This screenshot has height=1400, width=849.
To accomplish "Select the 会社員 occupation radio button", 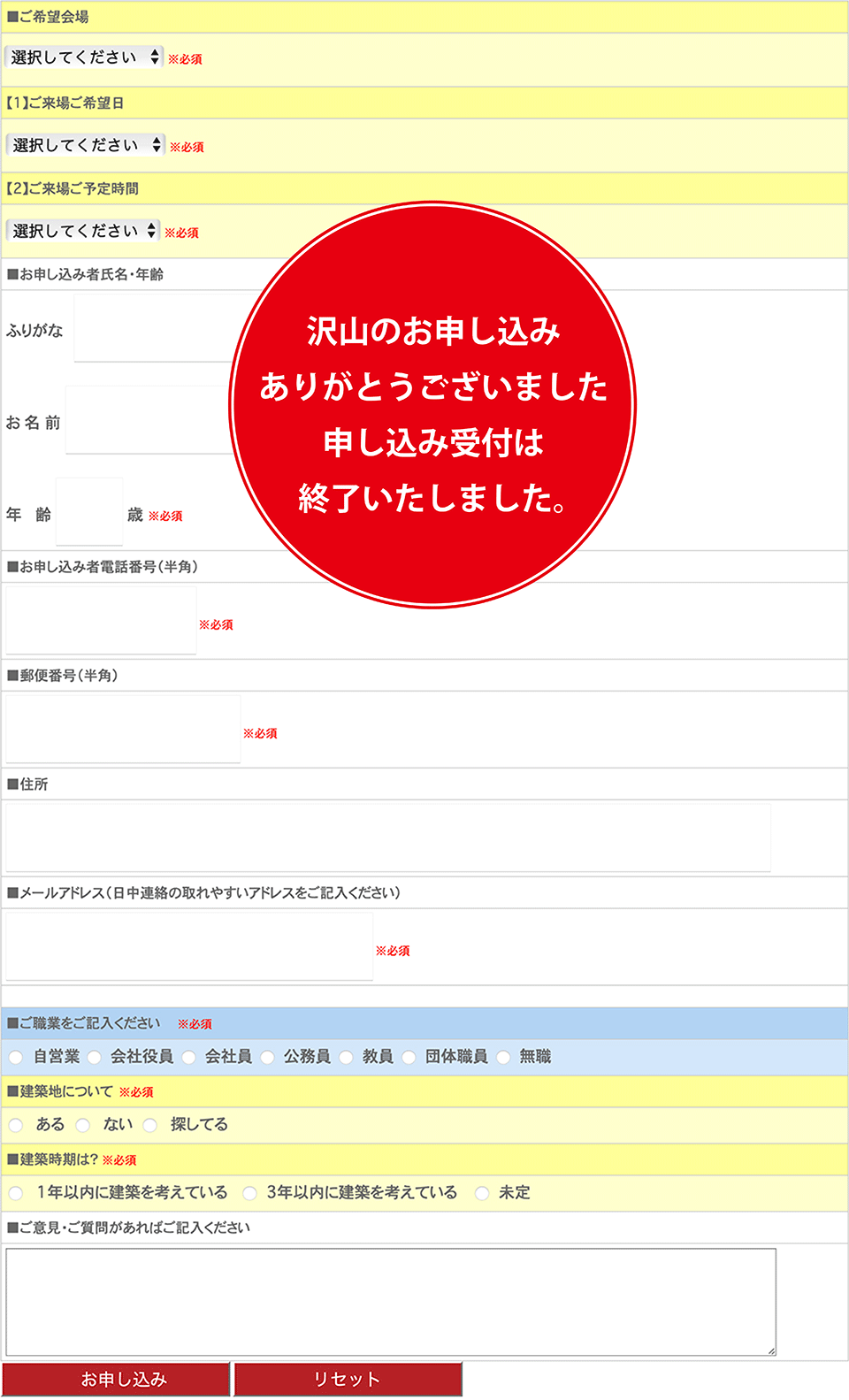I will 188,1057.
